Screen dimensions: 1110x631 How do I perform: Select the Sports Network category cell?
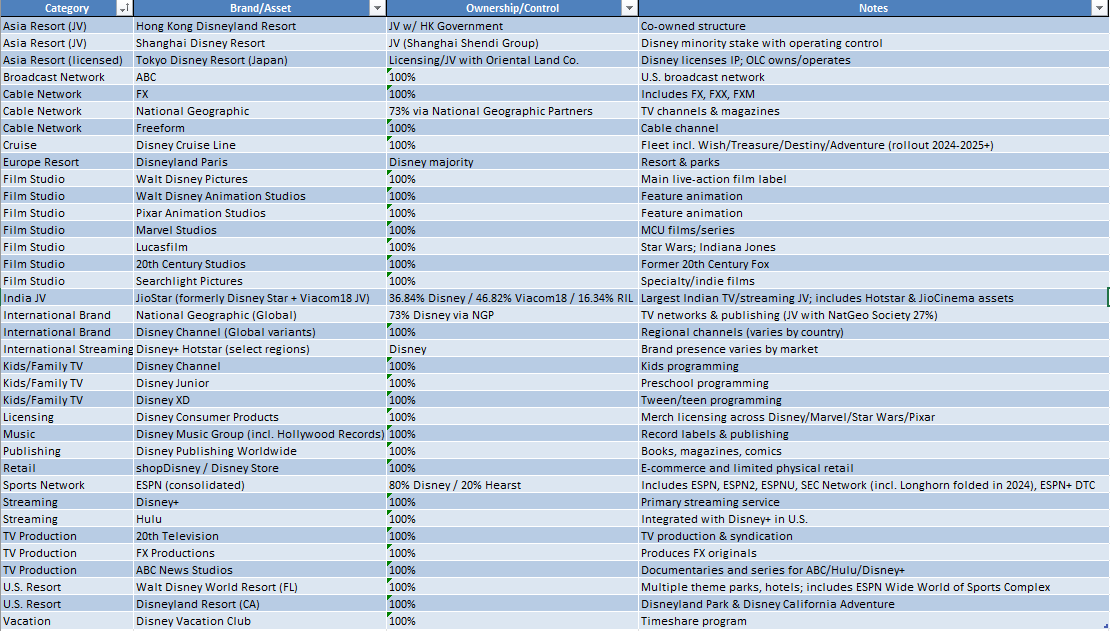(67, 485)
